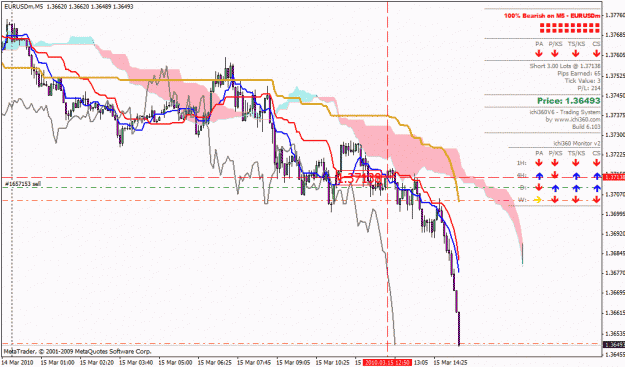Click the 'by www.ichi360.com' text
625x367 pixels.
tap(573, 120)
